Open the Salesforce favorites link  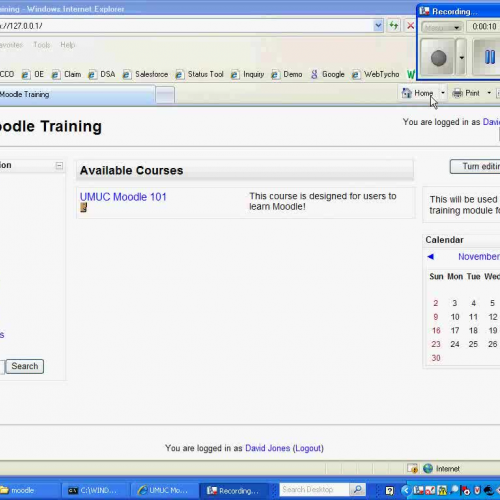(145, 74)
